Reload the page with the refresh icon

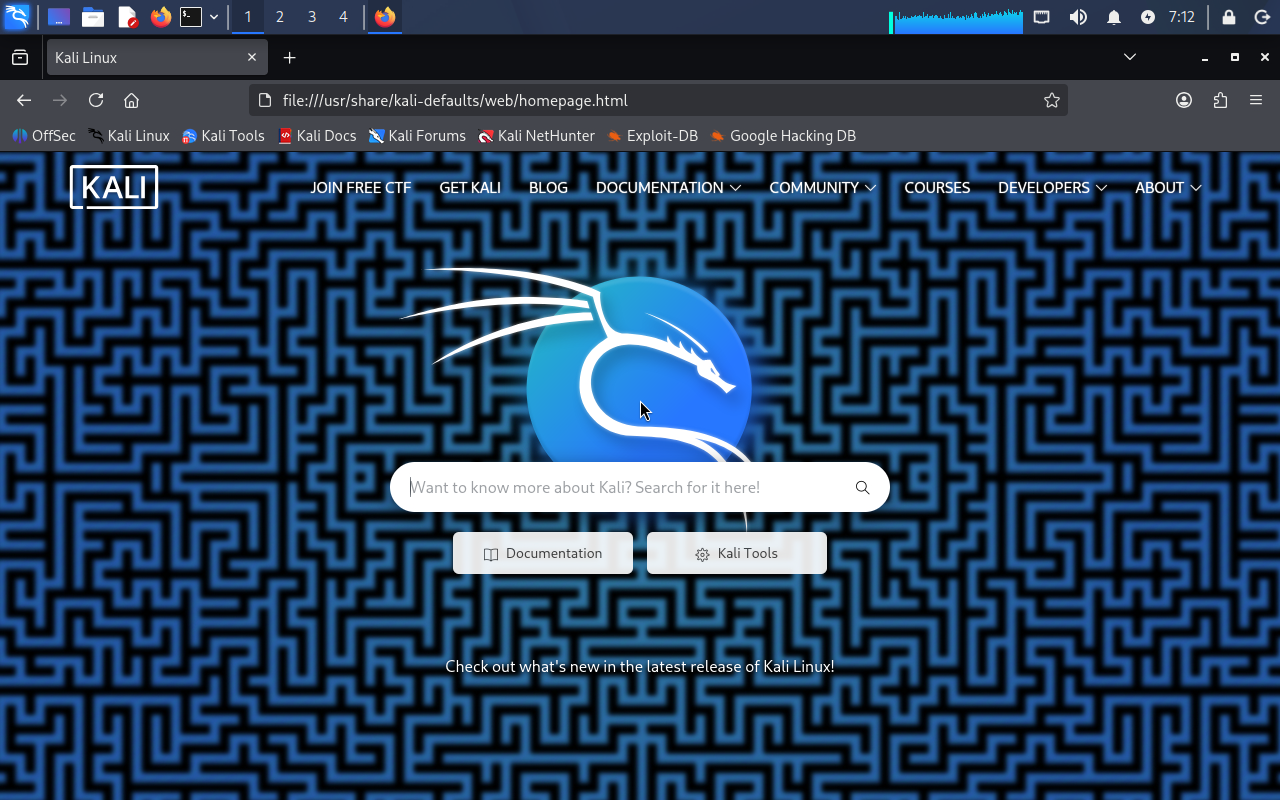(96, 100)
